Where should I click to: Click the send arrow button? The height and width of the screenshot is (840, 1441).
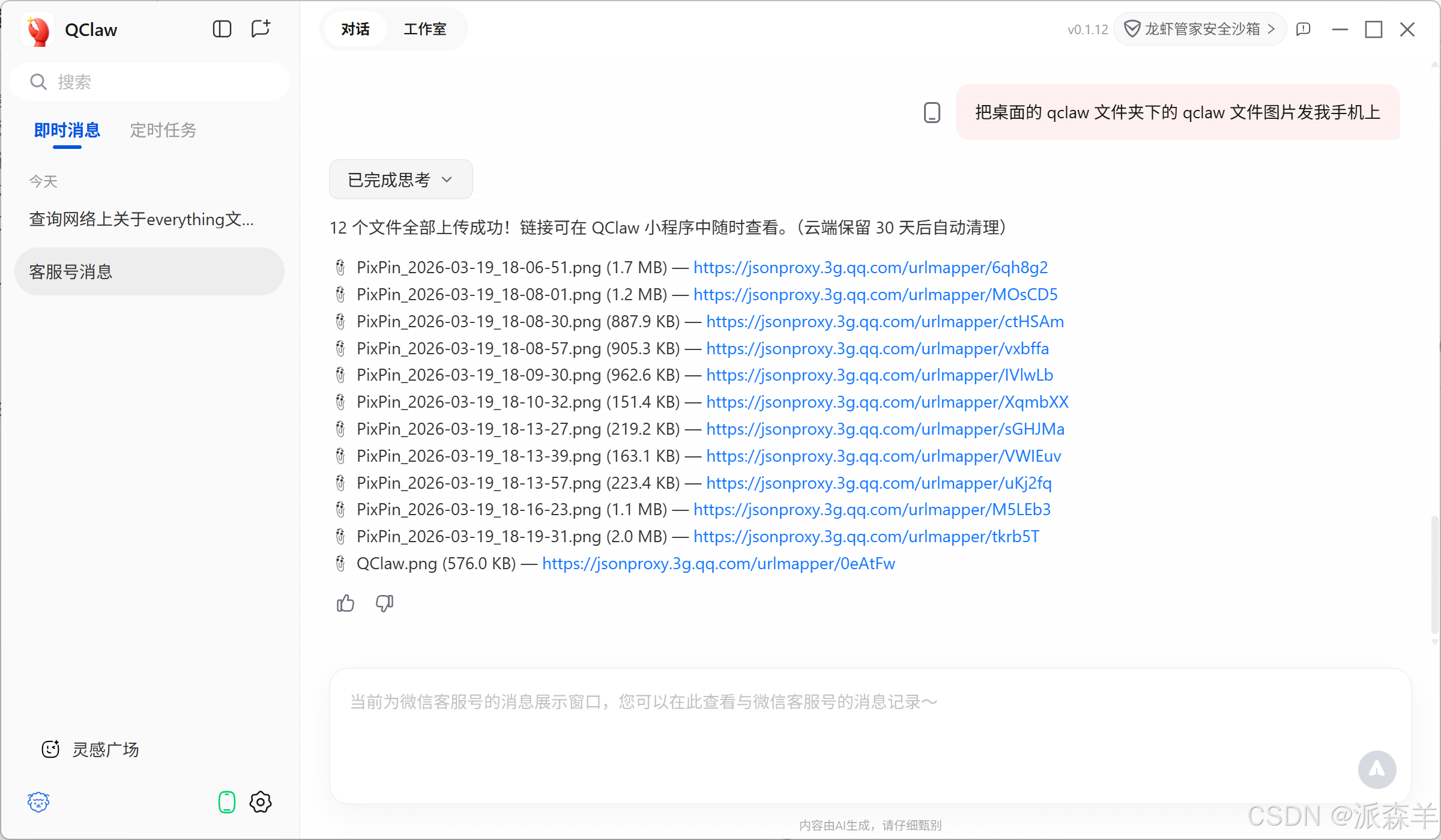(x=1377, y=769)
